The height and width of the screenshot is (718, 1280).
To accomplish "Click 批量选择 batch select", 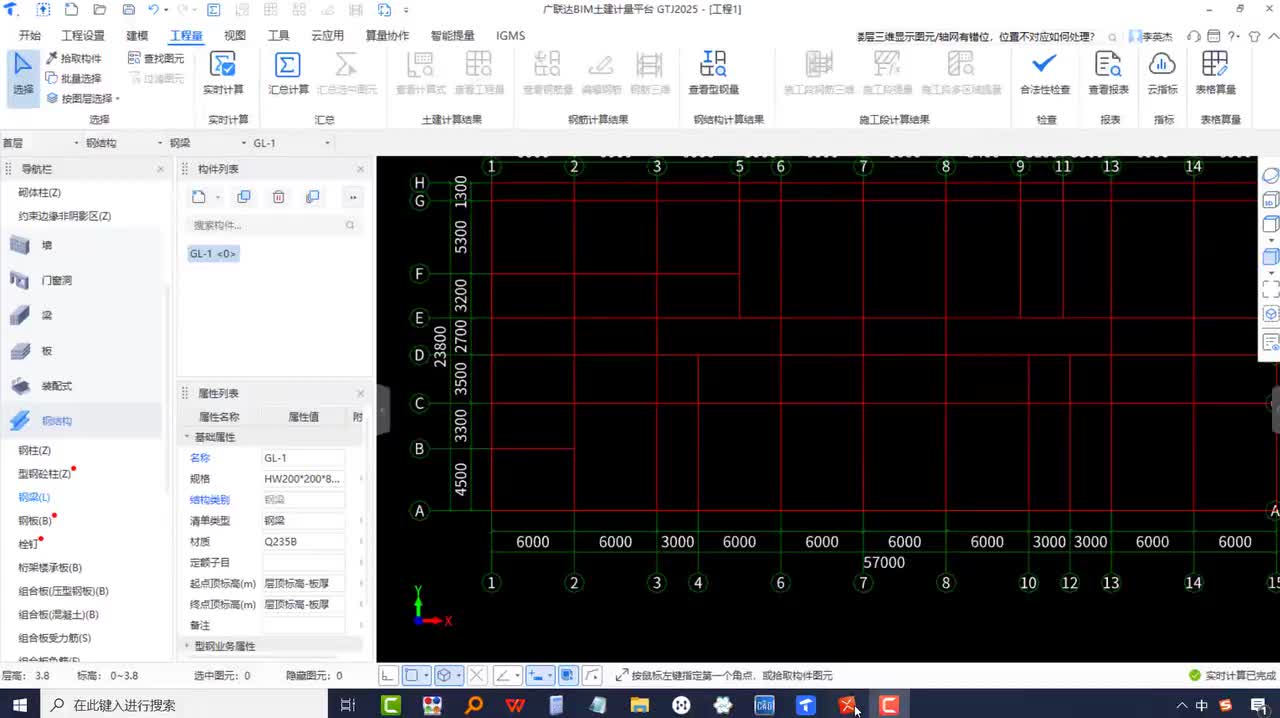I will 72,78.
